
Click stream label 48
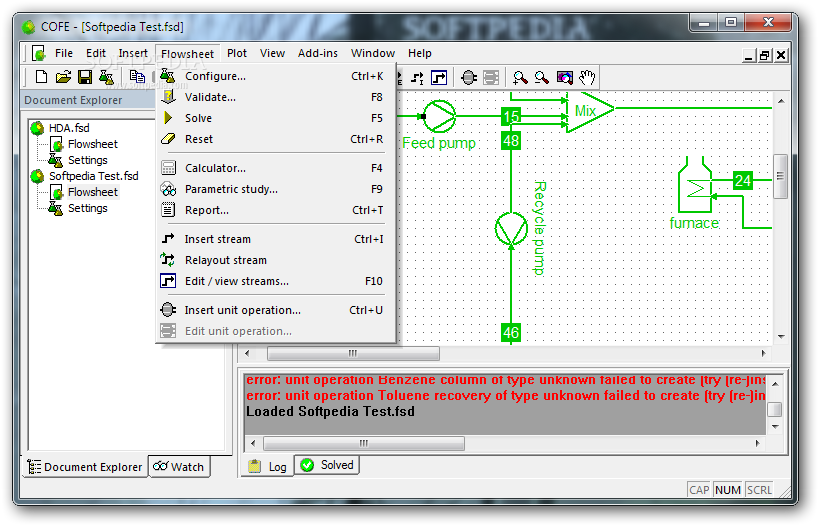[x=511, y=140]
